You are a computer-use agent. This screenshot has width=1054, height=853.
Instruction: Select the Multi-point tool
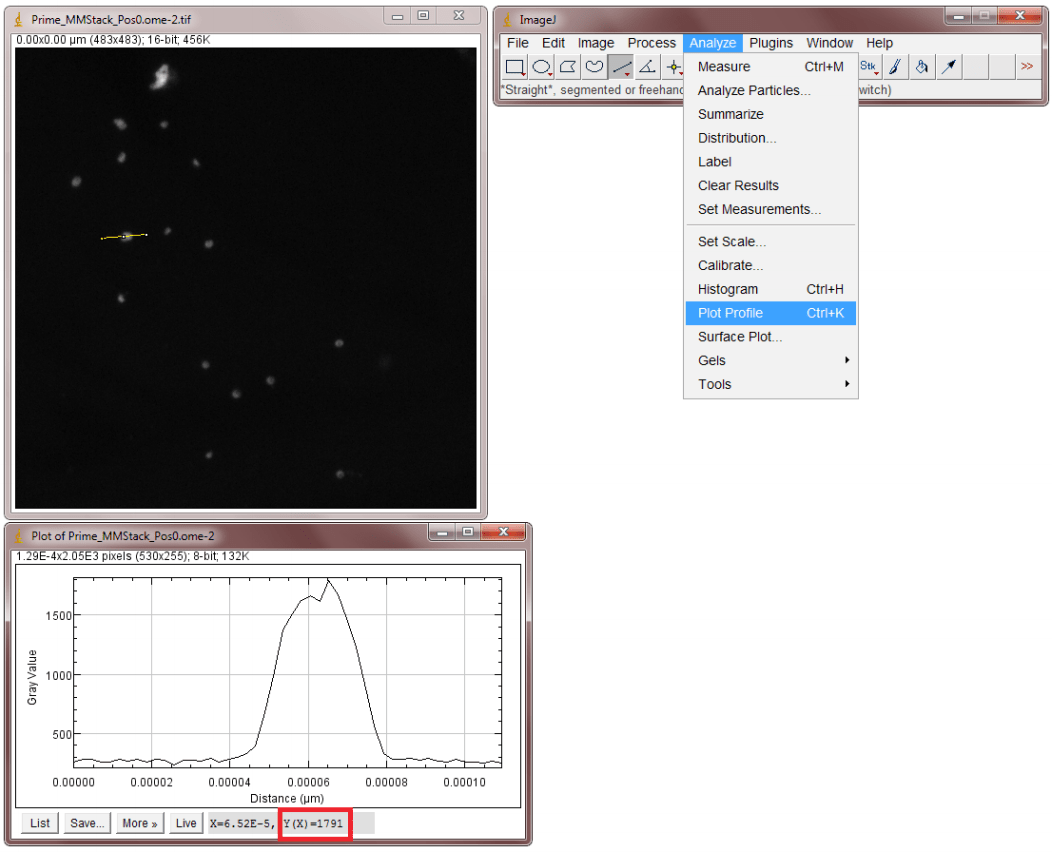click(673, 67)
